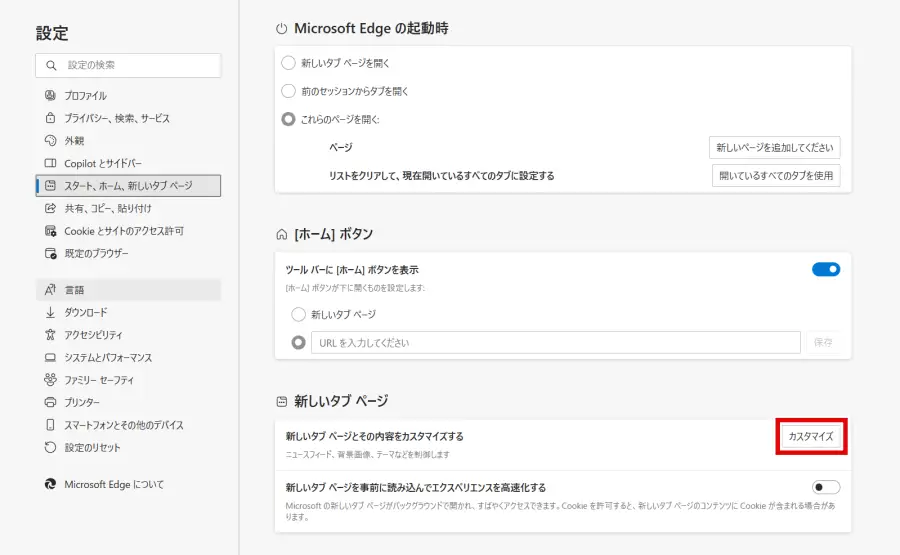Click the 既定のブラウザー icon
The width and height of the screenshot is (900, 555).
(51, 253)
